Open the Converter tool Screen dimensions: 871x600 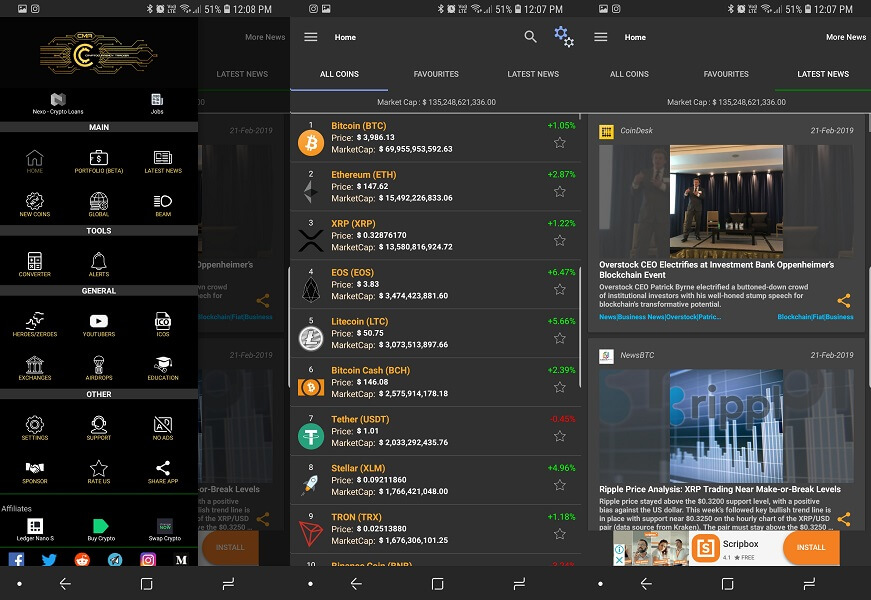tap(35, 264)
